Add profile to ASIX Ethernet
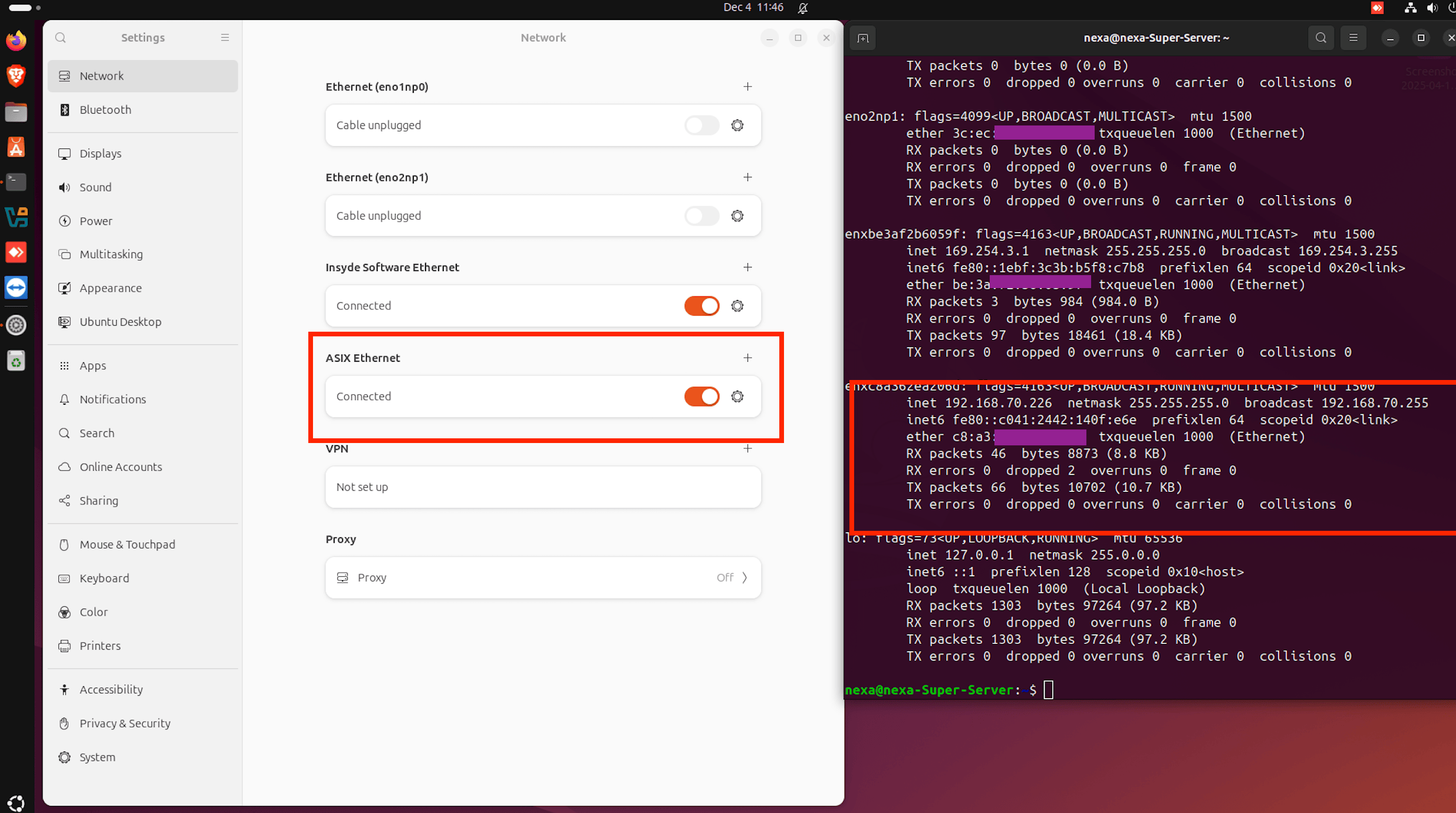Image resolution: width=1456 pixels, height=813 pixels. pos(747,358)
